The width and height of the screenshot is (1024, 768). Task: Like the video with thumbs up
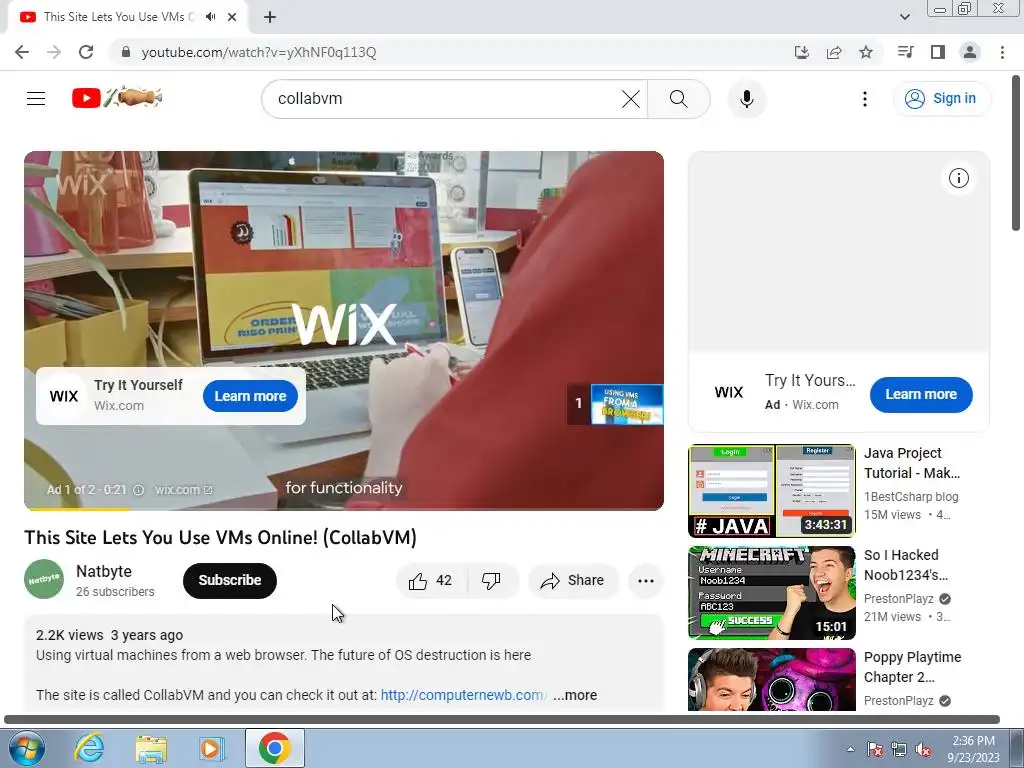click(x=430, y=581)
